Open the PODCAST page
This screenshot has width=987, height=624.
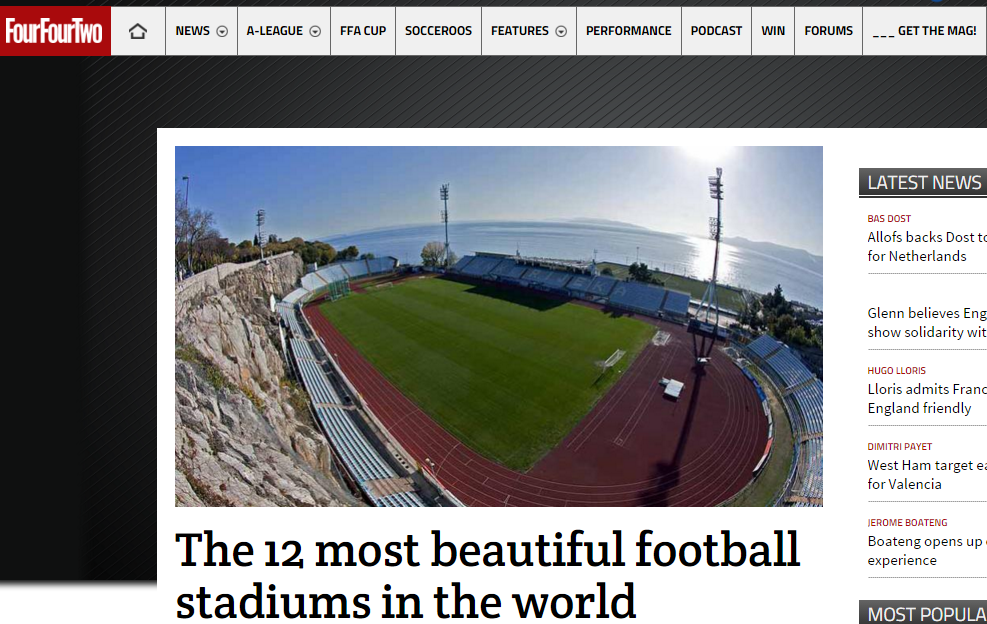tap(716, 31)
